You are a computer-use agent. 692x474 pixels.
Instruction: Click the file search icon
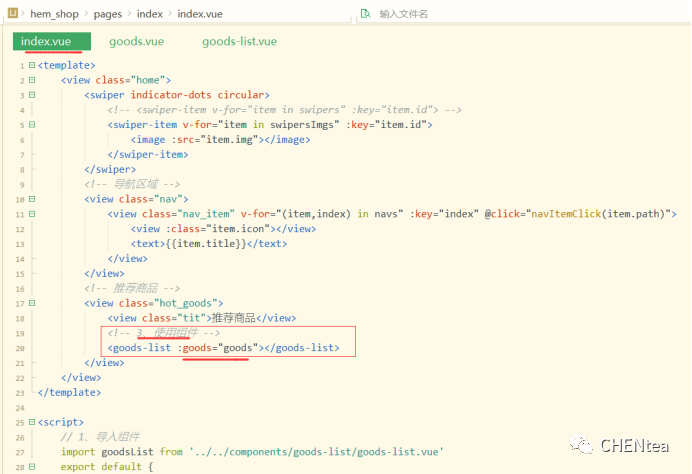coord(366,14)
